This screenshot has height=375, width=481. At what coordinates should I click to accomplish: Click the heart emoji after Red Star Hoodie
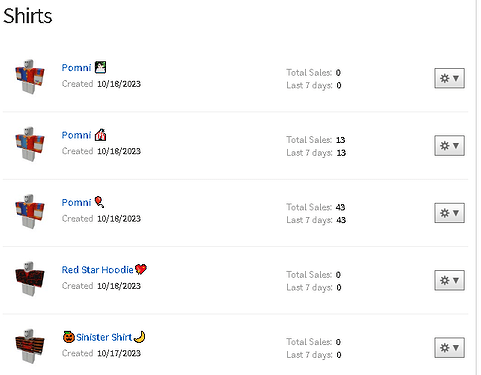(x=141, y=269)
